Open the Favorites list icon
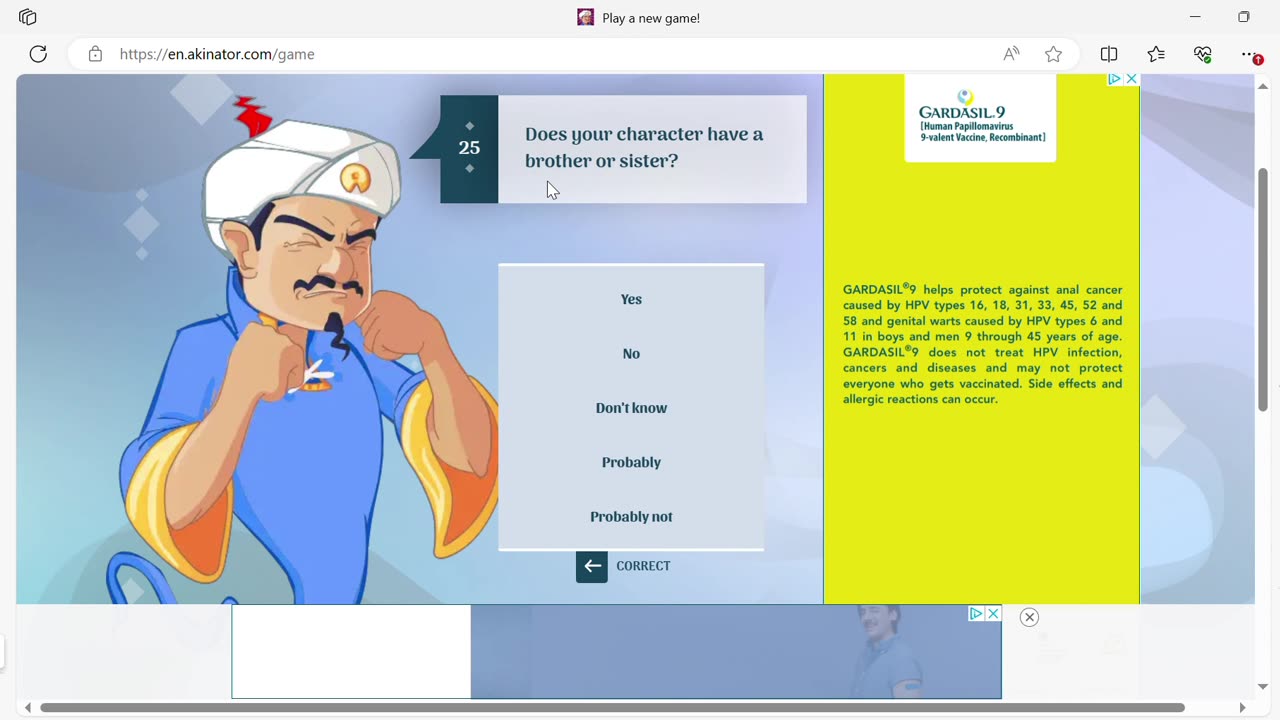This screenshot has height=720, width=1280. 1156,54
